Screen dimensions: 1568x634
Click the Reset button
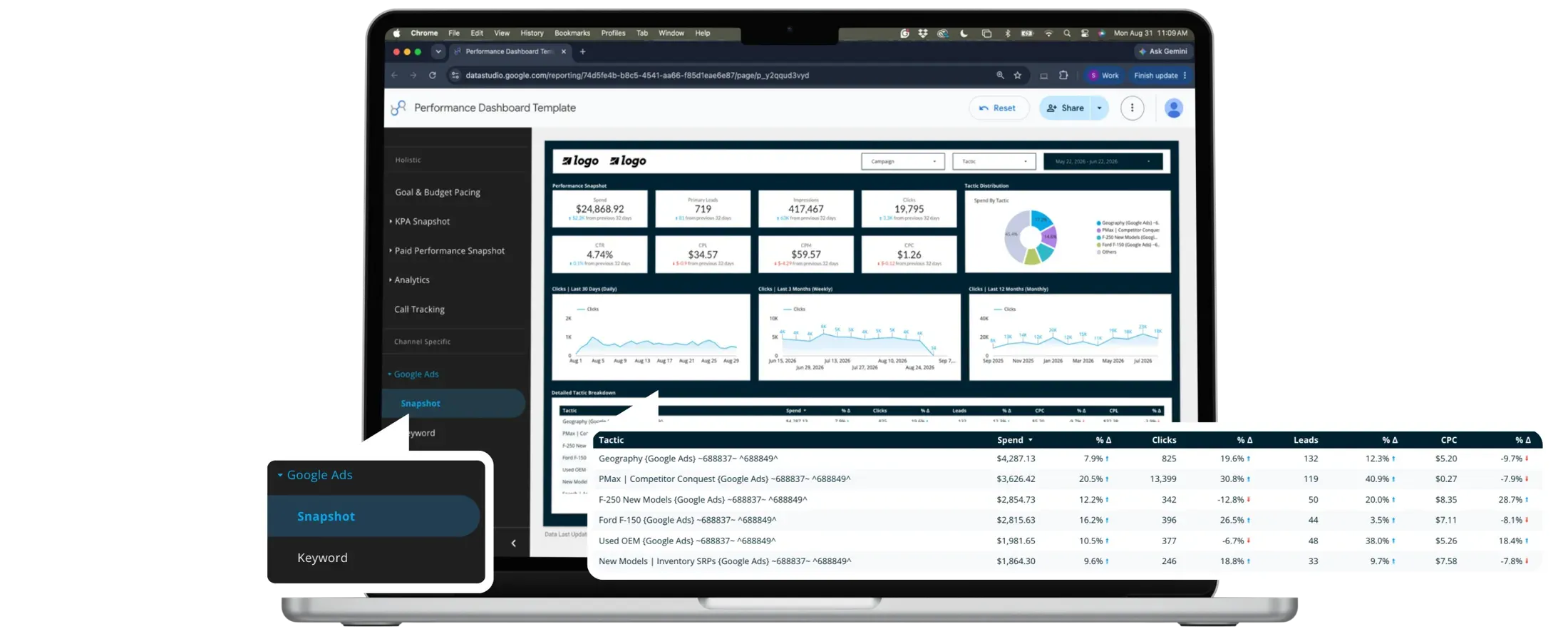click(999, 108)
